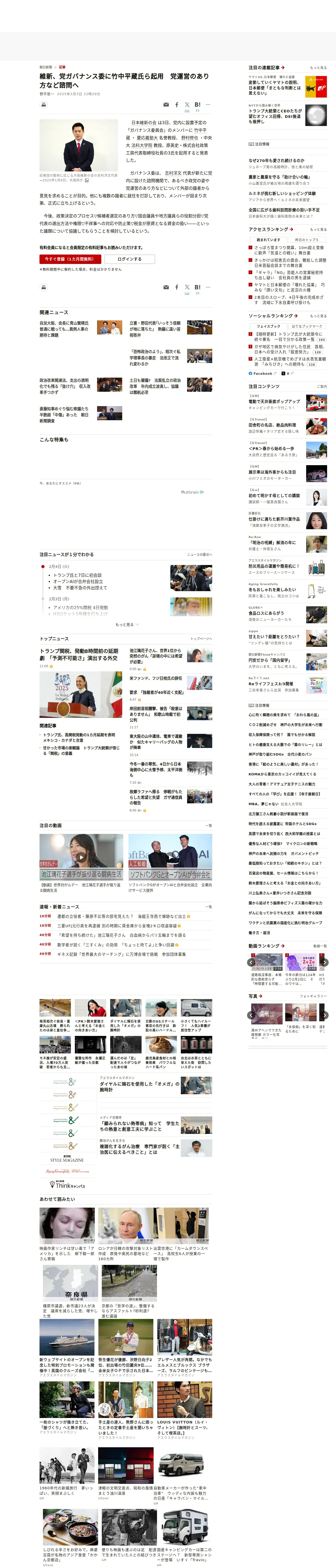This screenshot has height=1568, width=336.
Task: Click もっと見る beside ソーシャルランキング
Action: click(318, 316)
